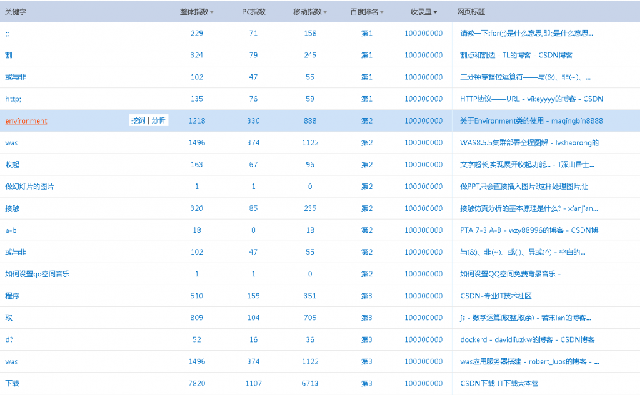Screen dimensions: 640x395
Task: Open page title 如何设置QQ空间免费背景音乐
Action: pyautogui.click(x=510, y=274)
